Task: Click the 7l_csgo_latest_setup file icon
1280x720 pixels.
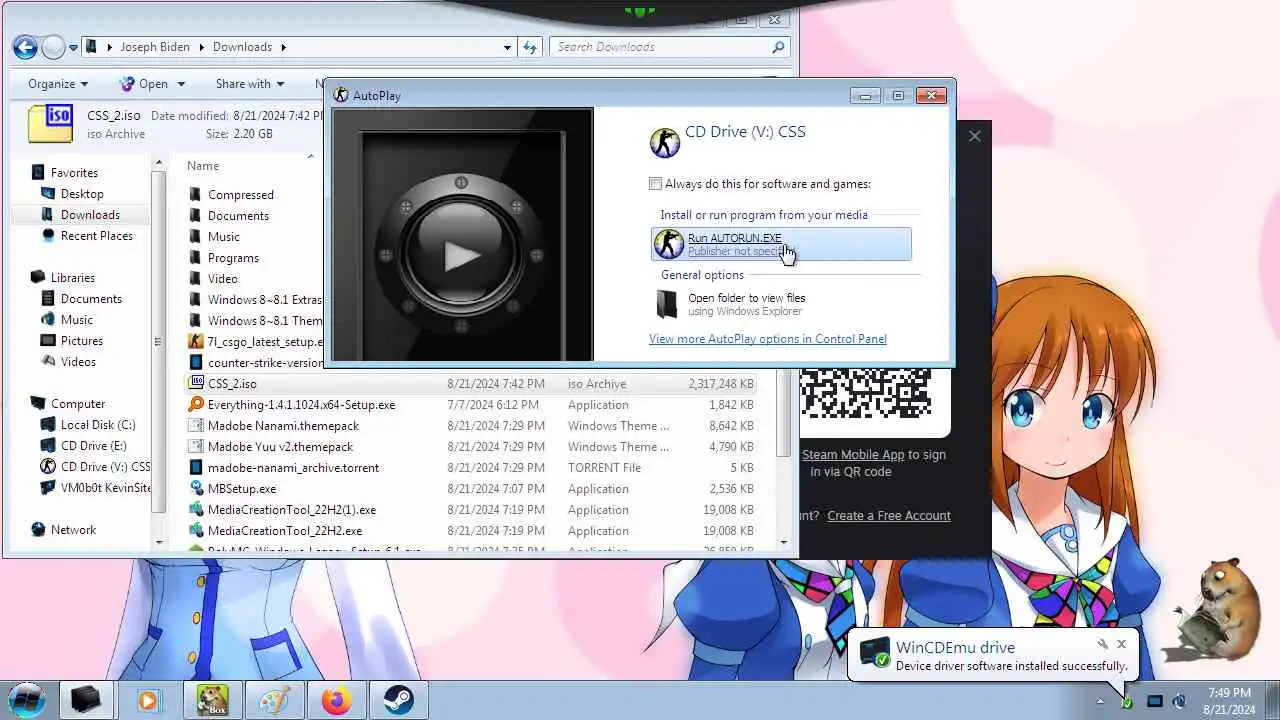Action: 196,342
